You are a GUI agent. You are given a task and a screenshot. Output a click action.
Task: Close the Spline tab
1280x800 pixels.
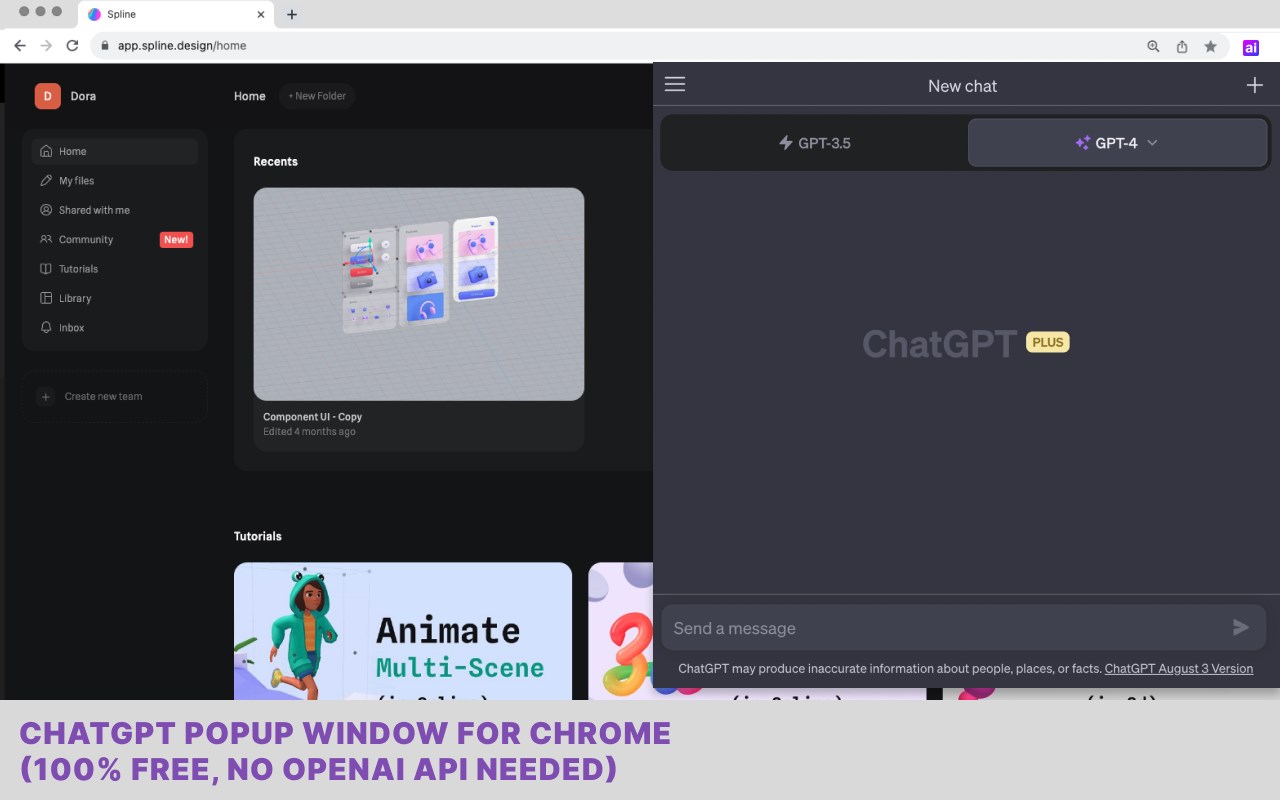261,15
